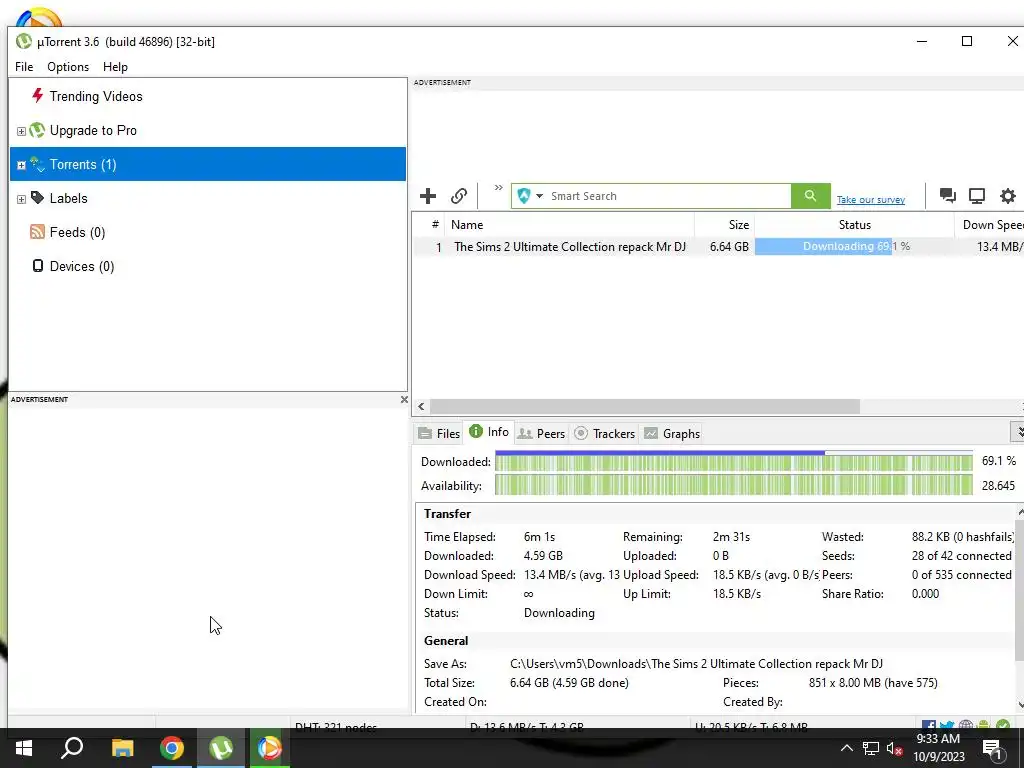Click the Devices phone icon

(x=38, y=266)
